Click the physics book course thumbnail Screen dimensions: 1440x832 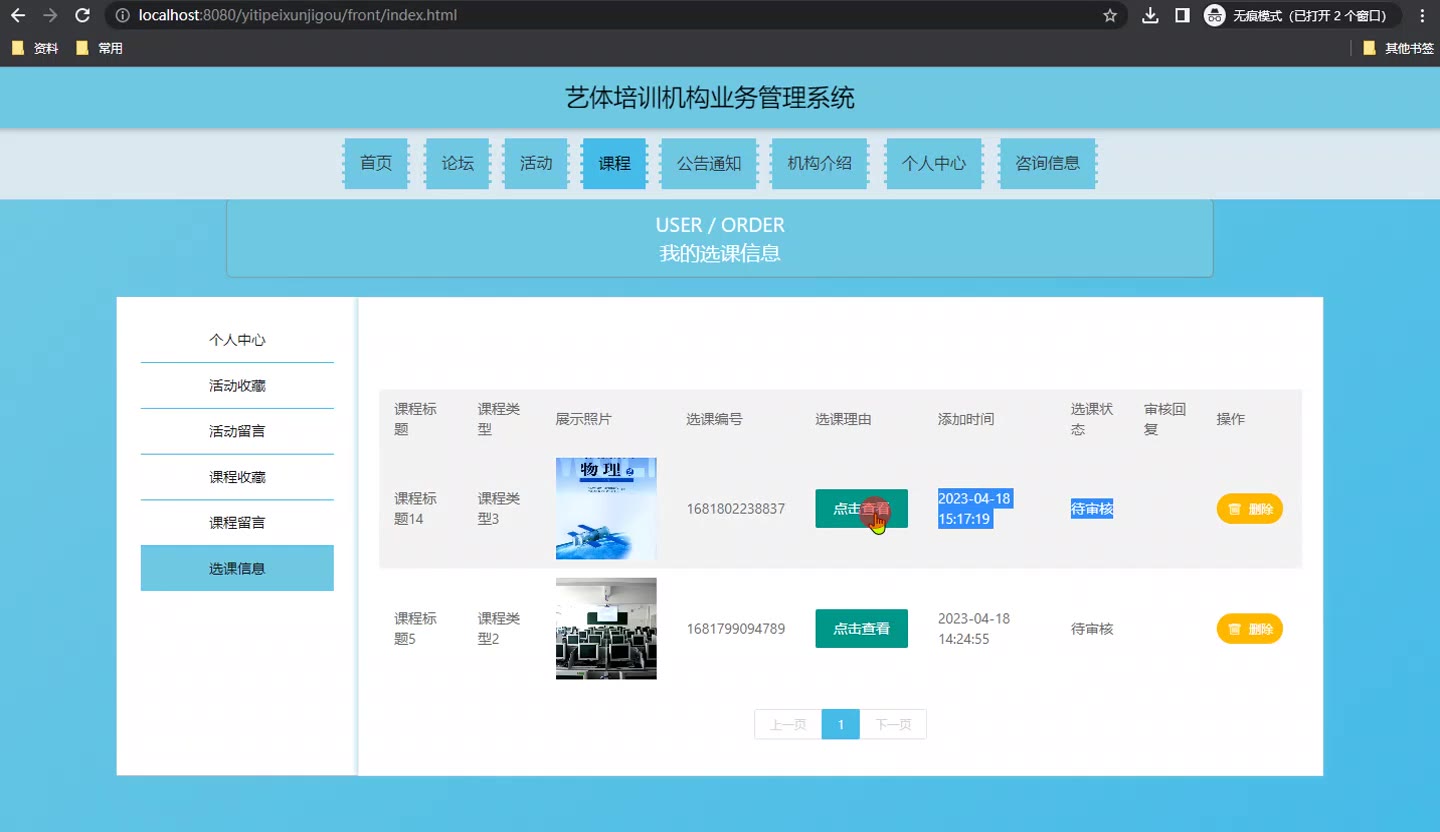[x=606, y=508]
